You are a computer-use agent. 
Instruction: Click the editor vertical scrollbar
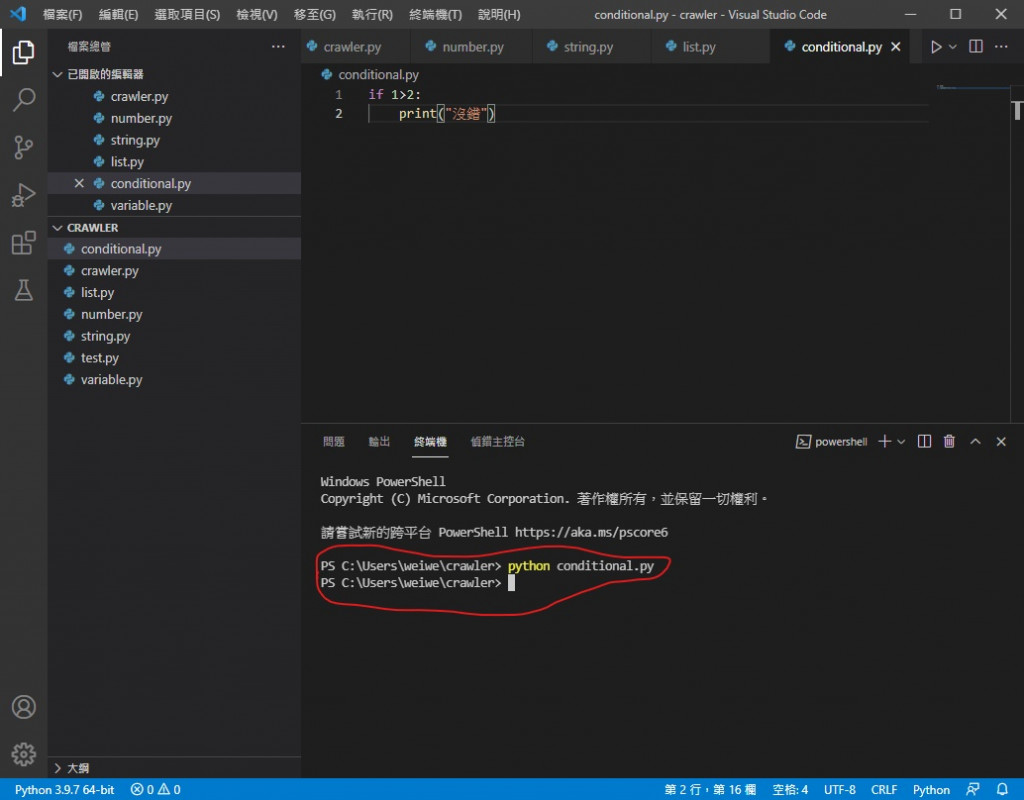click(1017, 255)
